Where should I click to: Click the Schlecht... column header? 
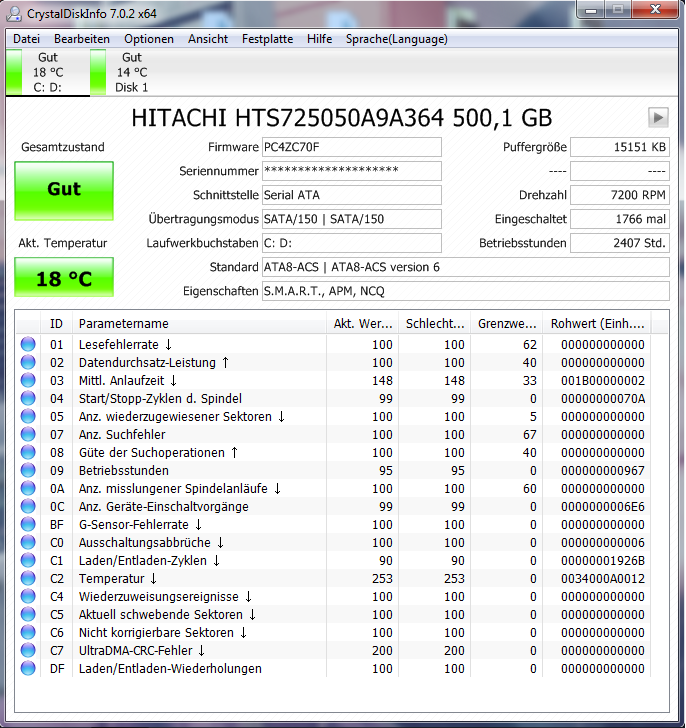434,324
